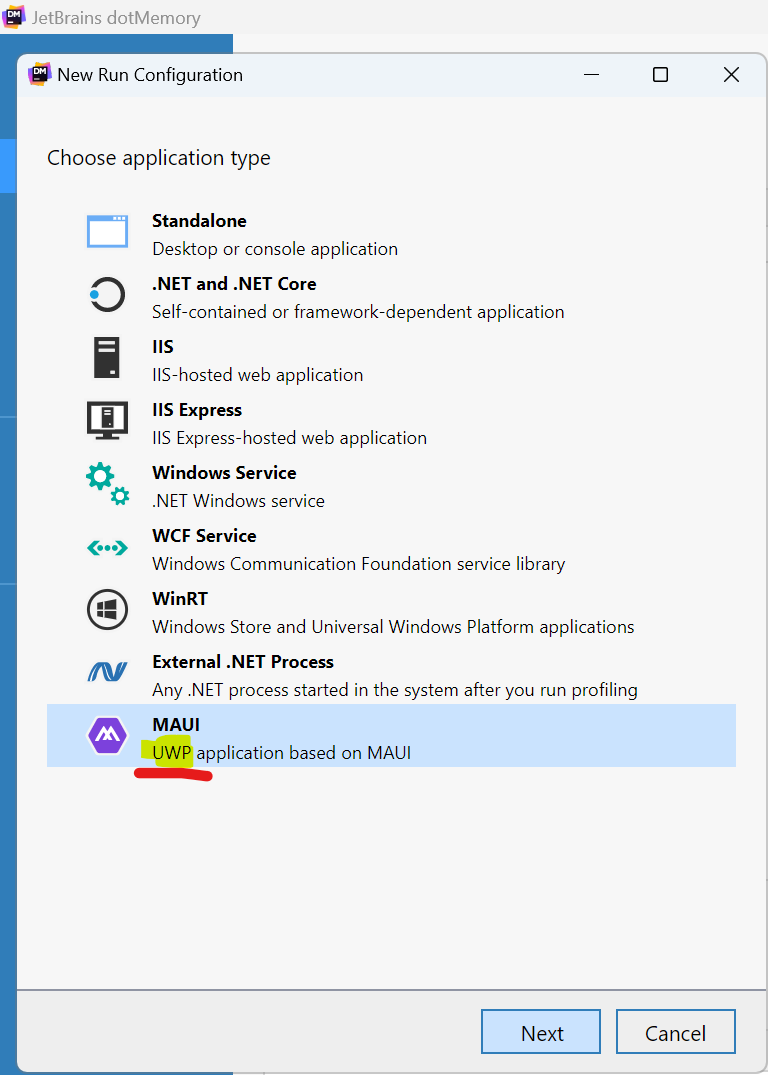Screen dimensions: 768x1075
Task: Click the WCF Service arrows icon
Action: pyautogui.click(x=107, y=548)
